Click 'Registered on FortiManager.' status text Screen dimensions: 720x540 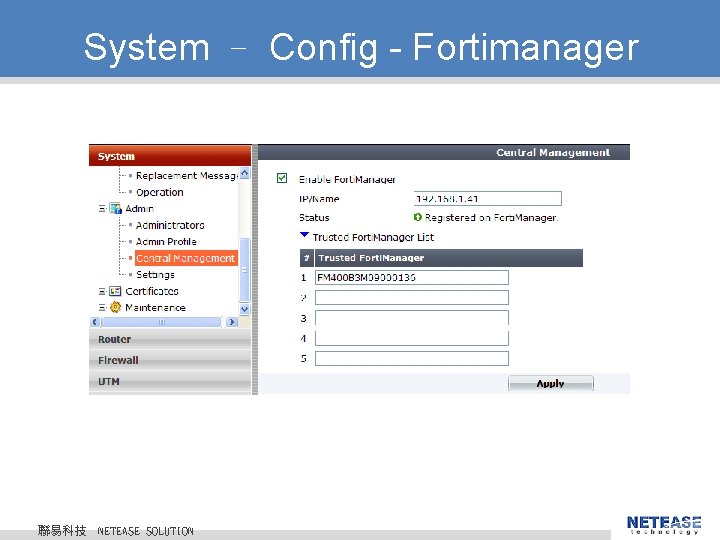[x=491, y=218]
